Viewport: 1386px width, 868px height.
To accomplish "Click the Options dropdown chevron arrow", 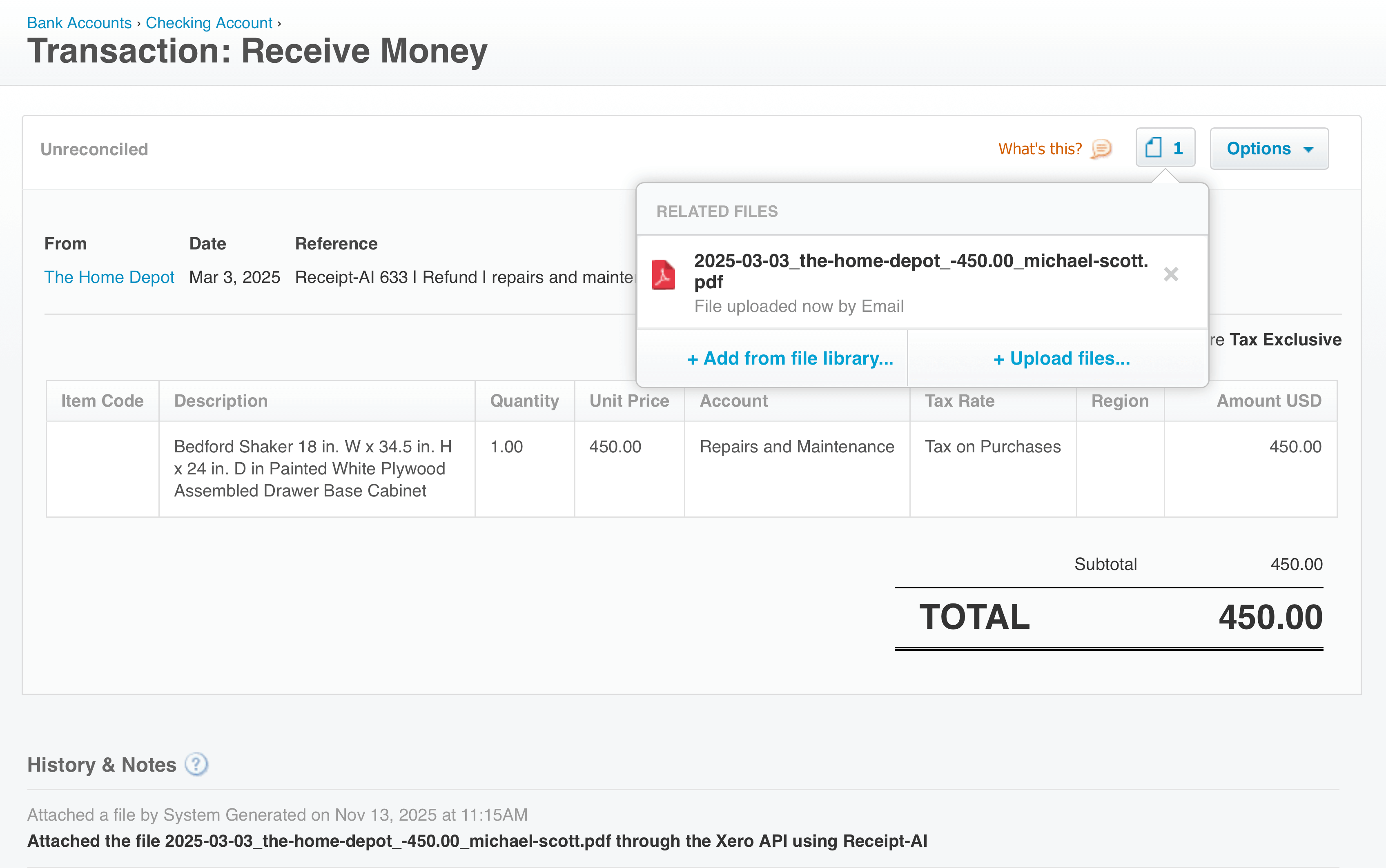I will [1307, 149].
